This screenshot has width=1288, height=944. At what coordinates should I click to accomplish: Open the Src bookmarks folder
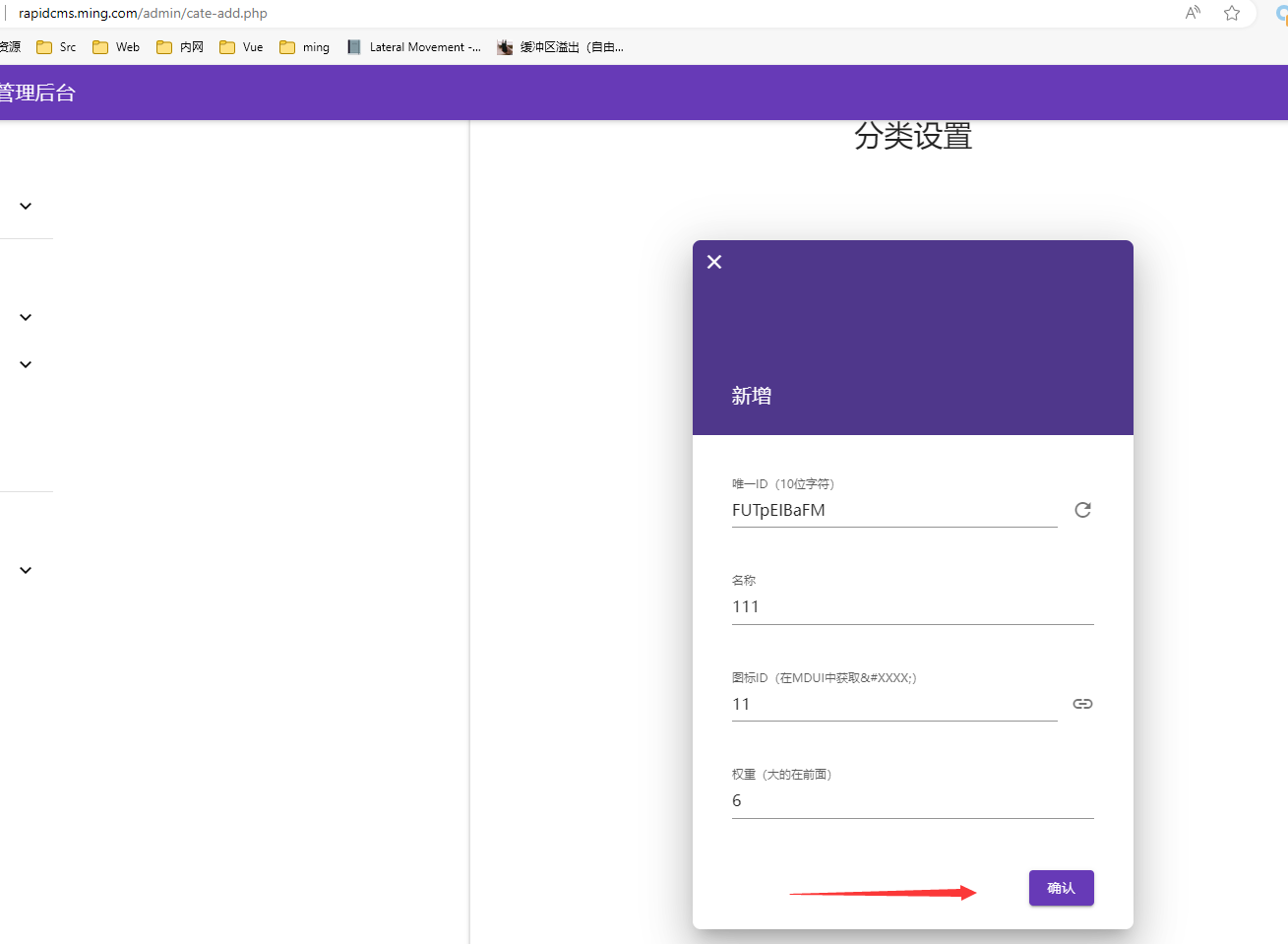pyautogui.click(x=55, y=46)
